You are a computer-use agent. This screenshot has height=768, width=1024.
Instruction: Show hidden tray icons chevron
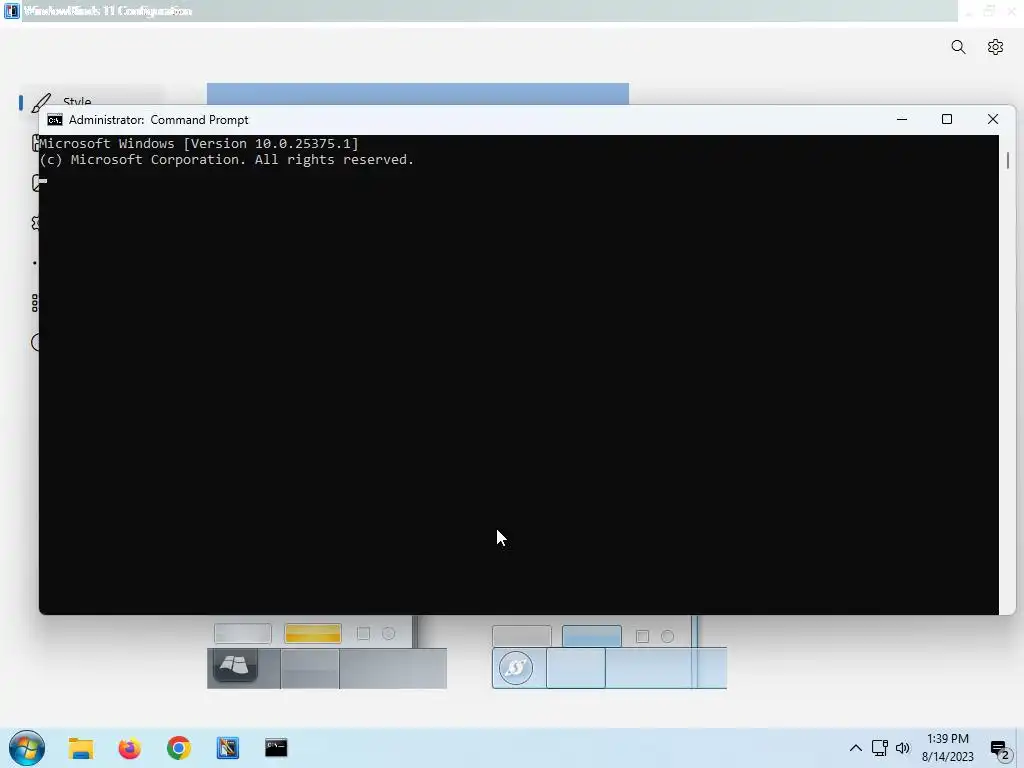click(x=856, y=748)
